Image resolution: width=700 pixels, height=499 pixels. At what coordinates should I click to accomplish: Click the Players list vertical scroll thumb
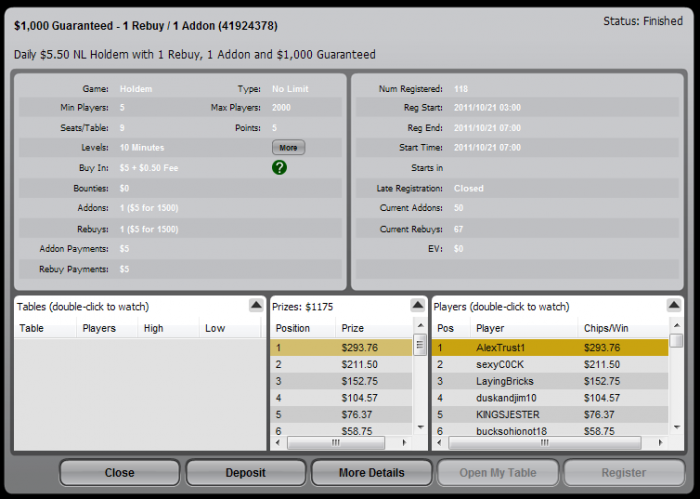coord(677,341)
